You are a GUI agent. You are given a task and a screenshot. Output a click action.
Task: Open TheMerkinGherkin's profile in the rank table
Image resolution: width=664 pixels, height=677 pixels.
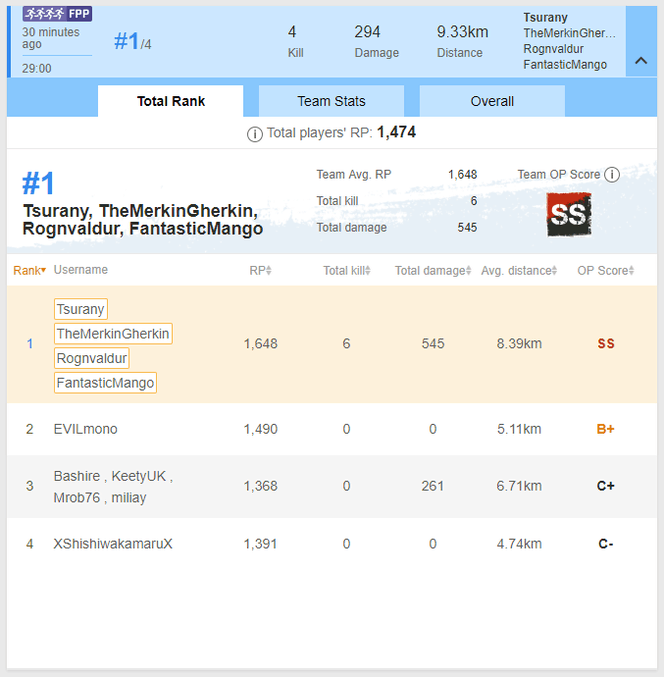pyautogui.click(x=113, y=334)
